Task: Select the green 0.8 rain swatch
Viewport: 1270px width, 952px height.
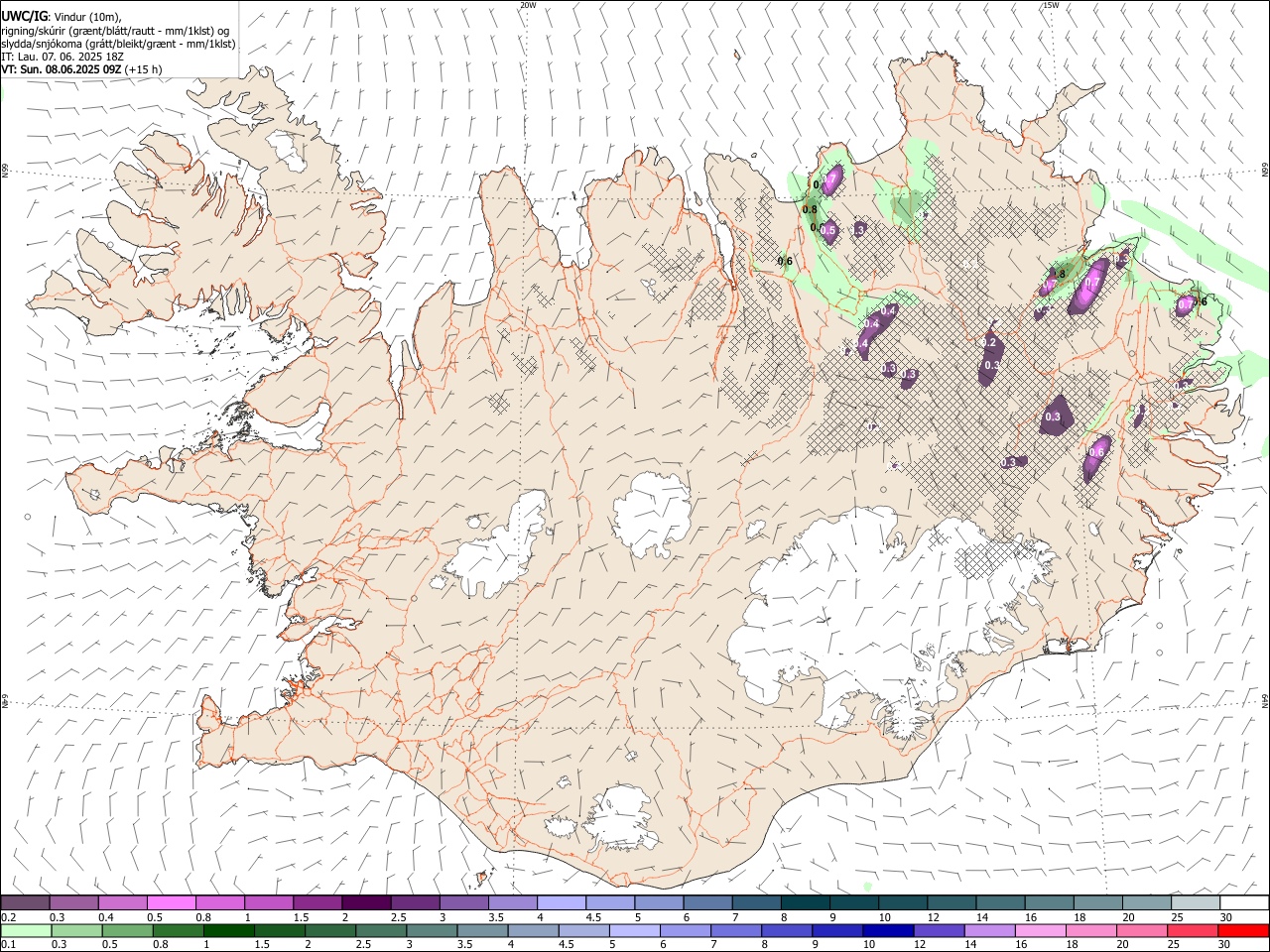Action: click(179, 930)
